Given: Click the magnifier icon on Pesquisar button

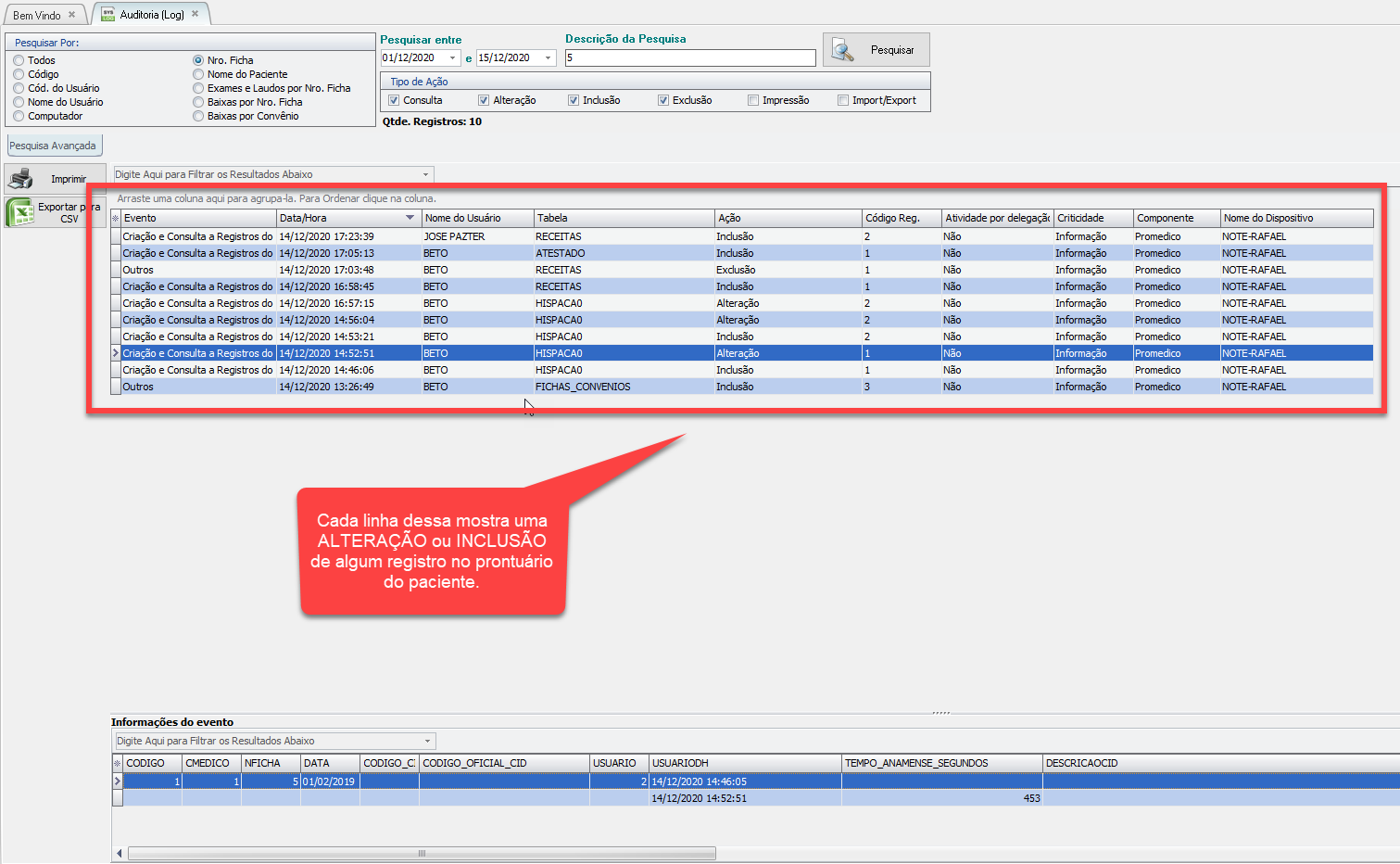Looking at the screenshot, I should 842,50.
